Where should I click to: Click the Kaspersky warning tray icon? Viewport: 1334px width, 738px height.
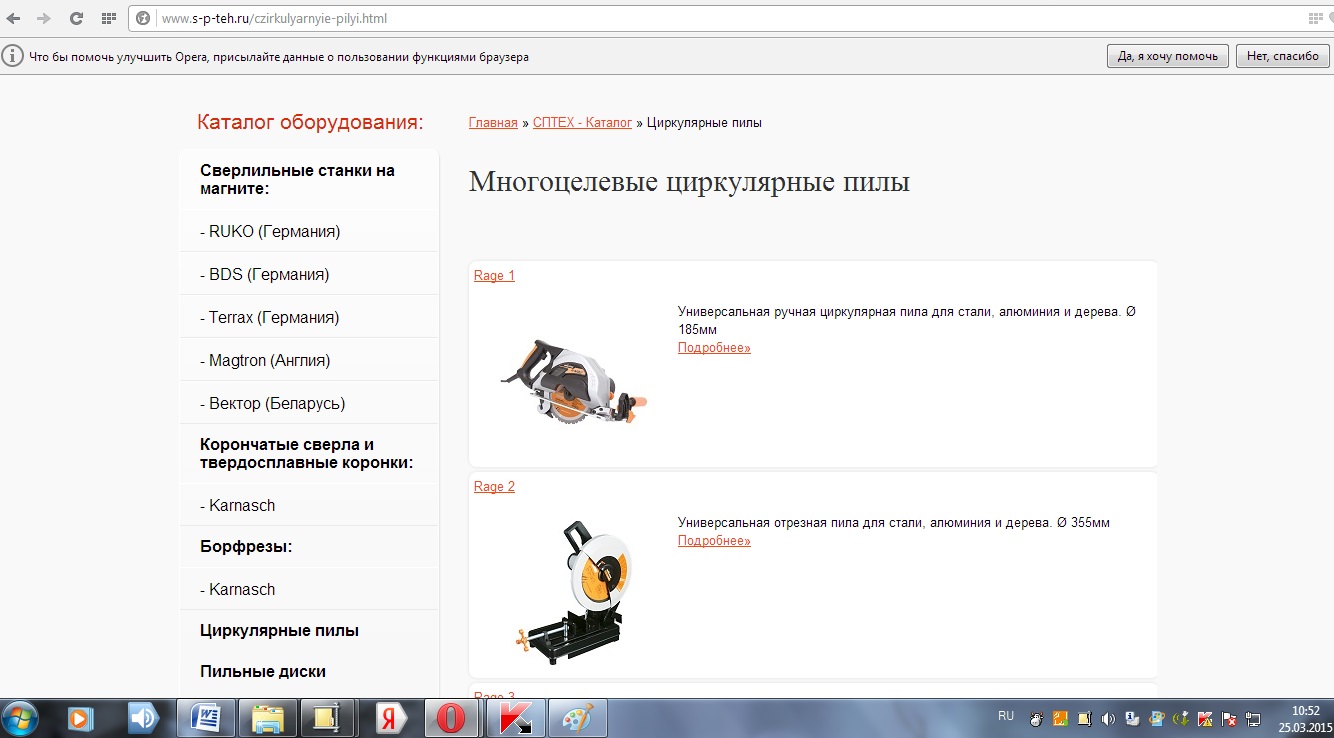[x=1205, y=718]
